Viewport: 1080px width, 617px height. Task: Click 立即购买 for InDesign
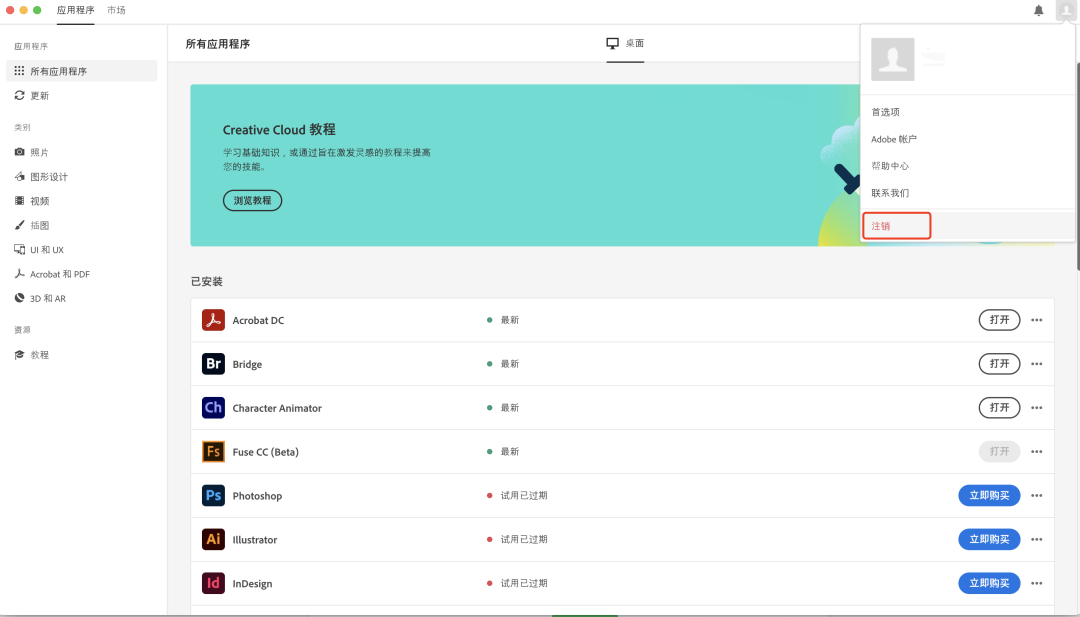pos(989,583)
